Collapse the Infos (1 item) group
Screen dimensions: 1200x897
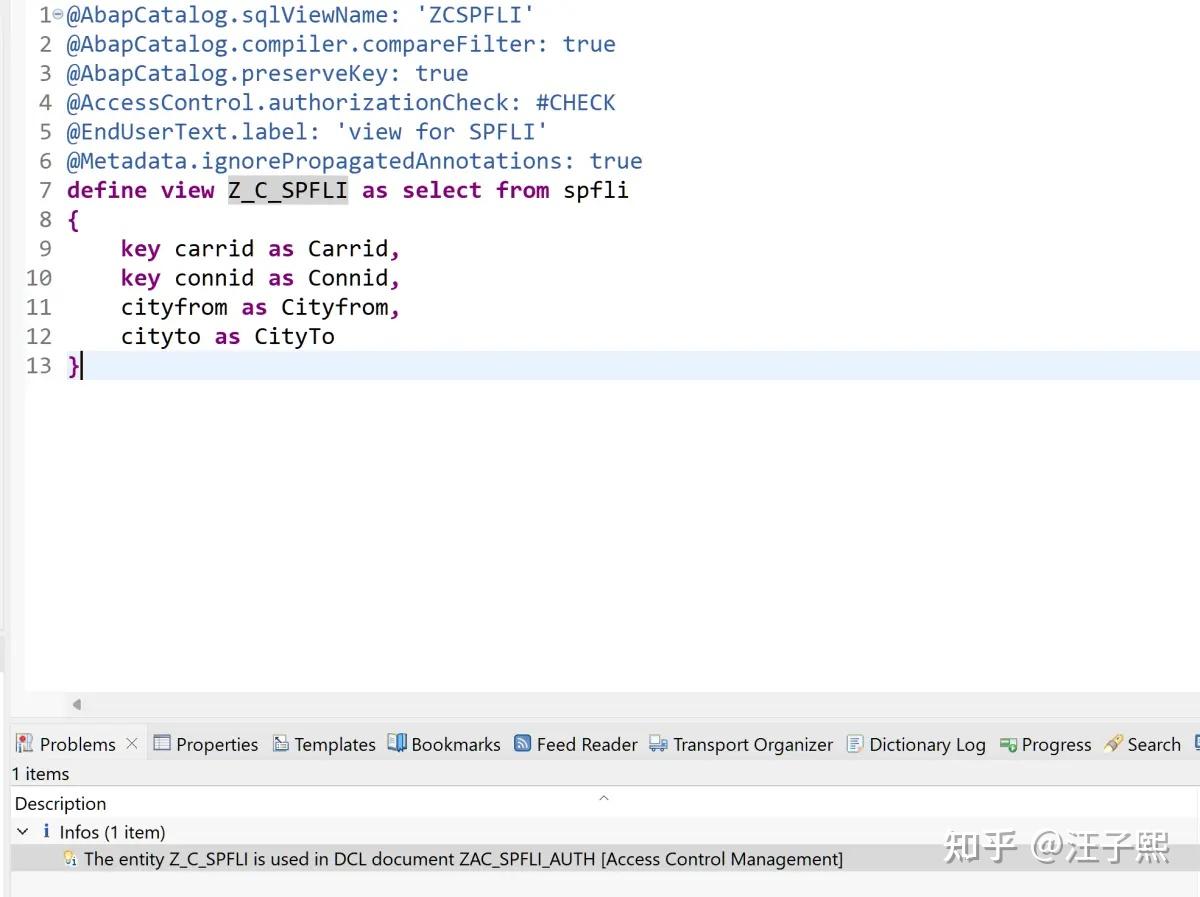coord(23,831)
